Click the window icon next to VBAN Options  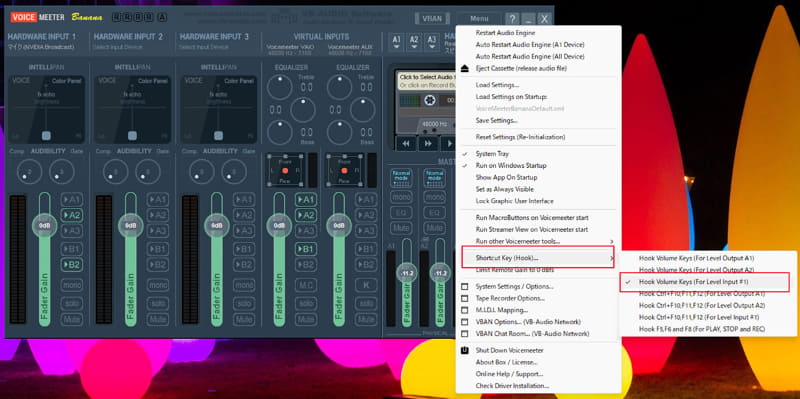coord(464,322)
